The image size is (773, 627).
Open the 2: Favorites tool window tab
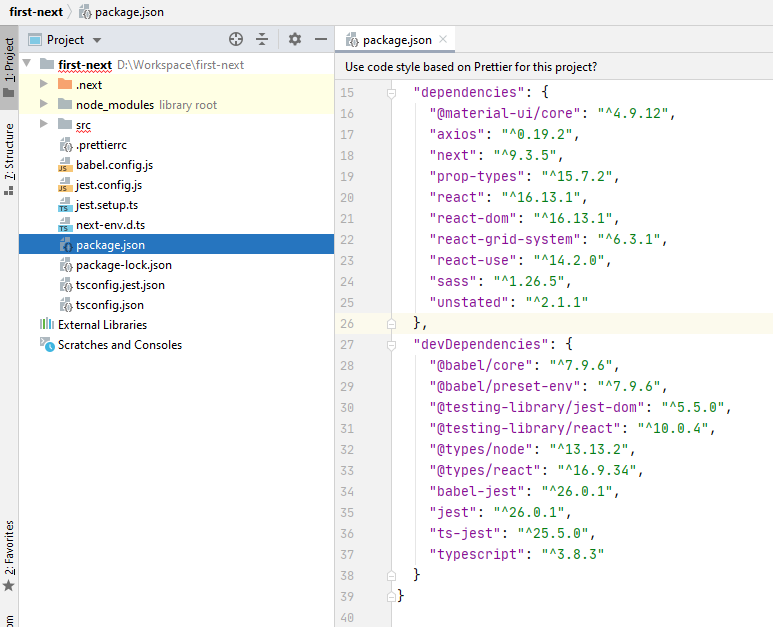pyautogui.click(x=9, y=556)
